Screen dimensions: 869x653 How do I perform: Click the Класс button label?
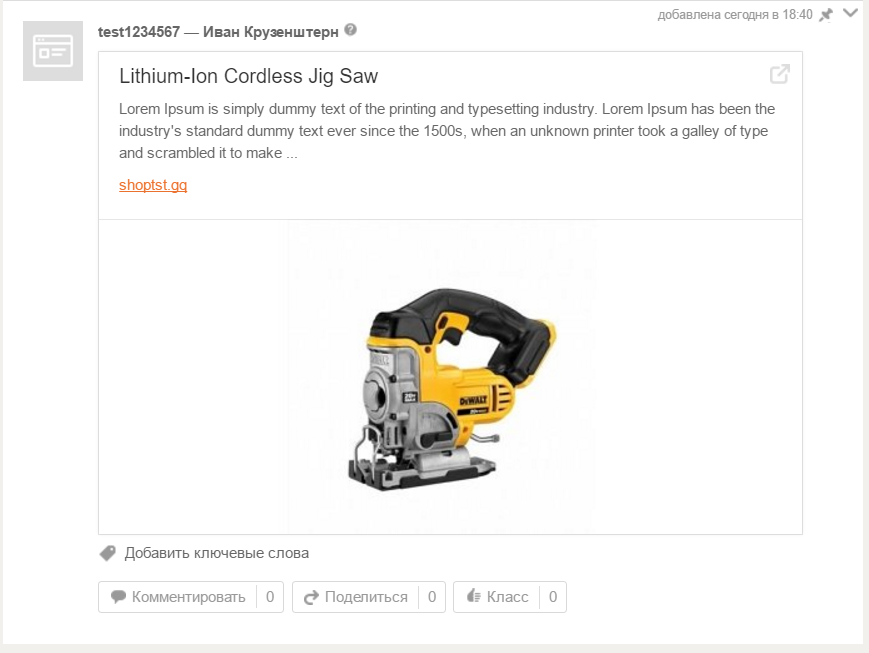507,597
